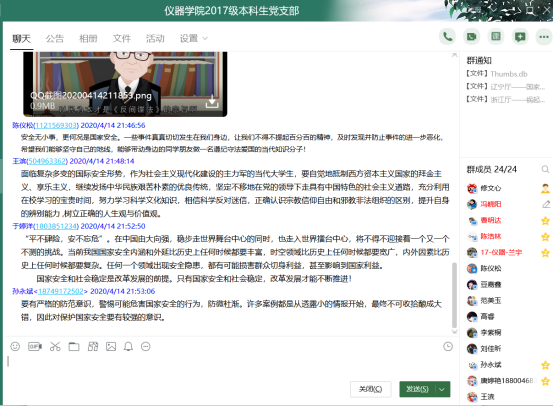Click the document sharing icon in input toolbar

pos(93,347)
